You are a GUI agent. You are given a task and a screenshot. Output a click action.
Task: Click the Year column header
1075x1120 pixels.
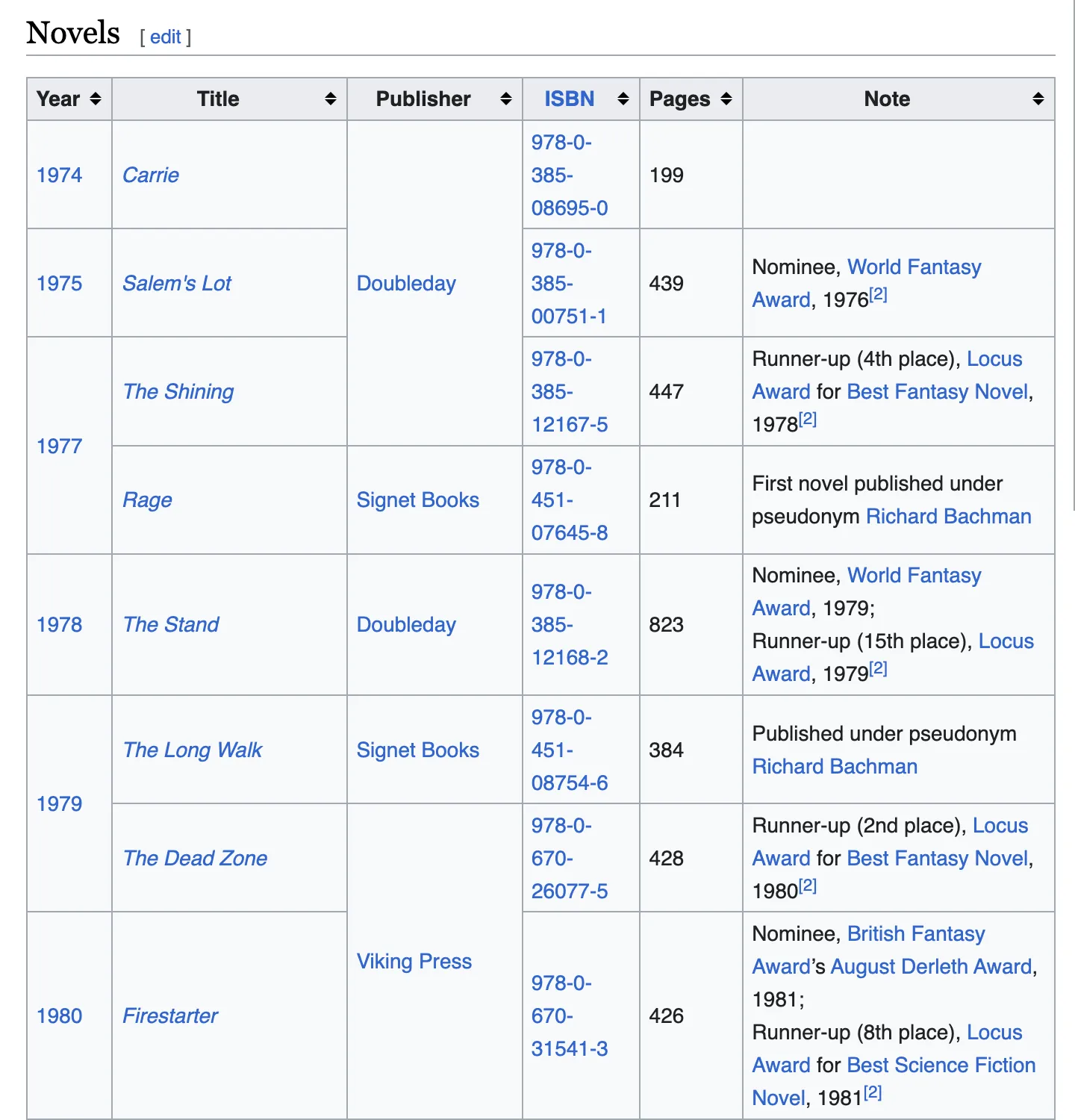(x=69, y=99)
